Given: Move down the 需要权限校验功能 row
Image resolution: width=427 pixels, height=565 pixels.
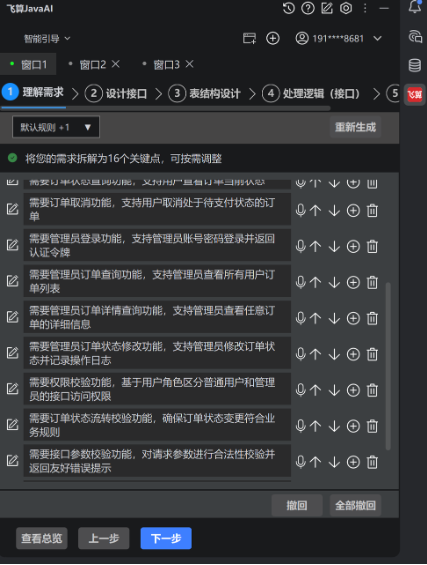Looking at the screenshot, I should click(x=334, y=391).
